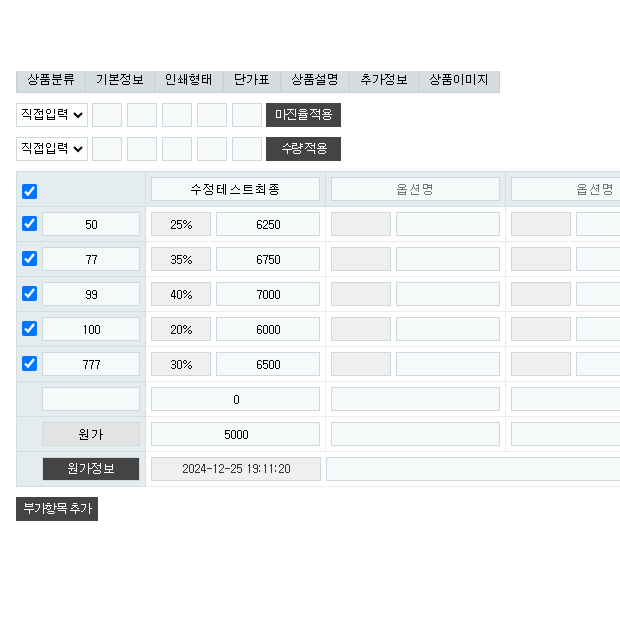Click the 원가 value field showing 5000
The height and width of the screenshot is (620, 620).
[236, 435]
